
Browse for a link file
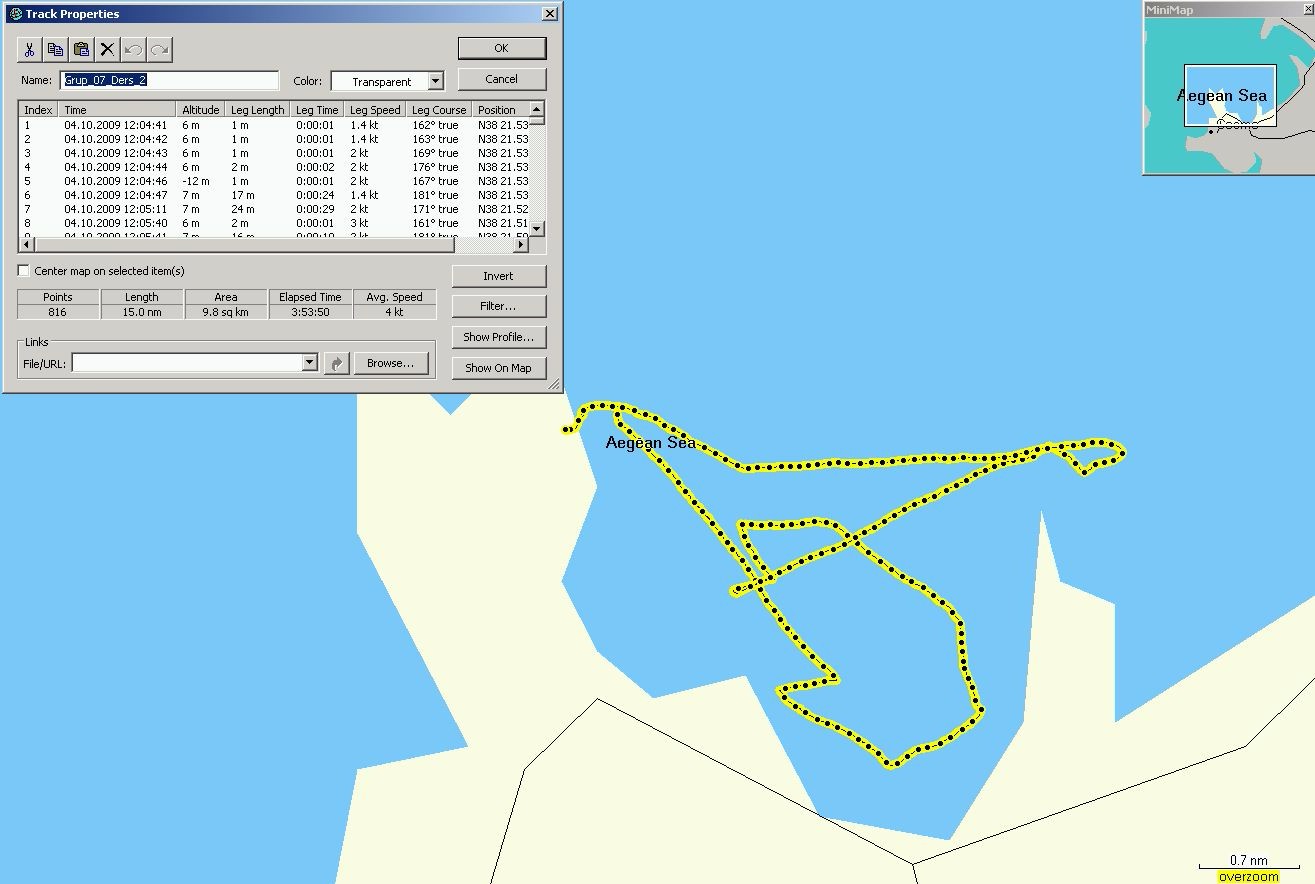click(391, 363)
